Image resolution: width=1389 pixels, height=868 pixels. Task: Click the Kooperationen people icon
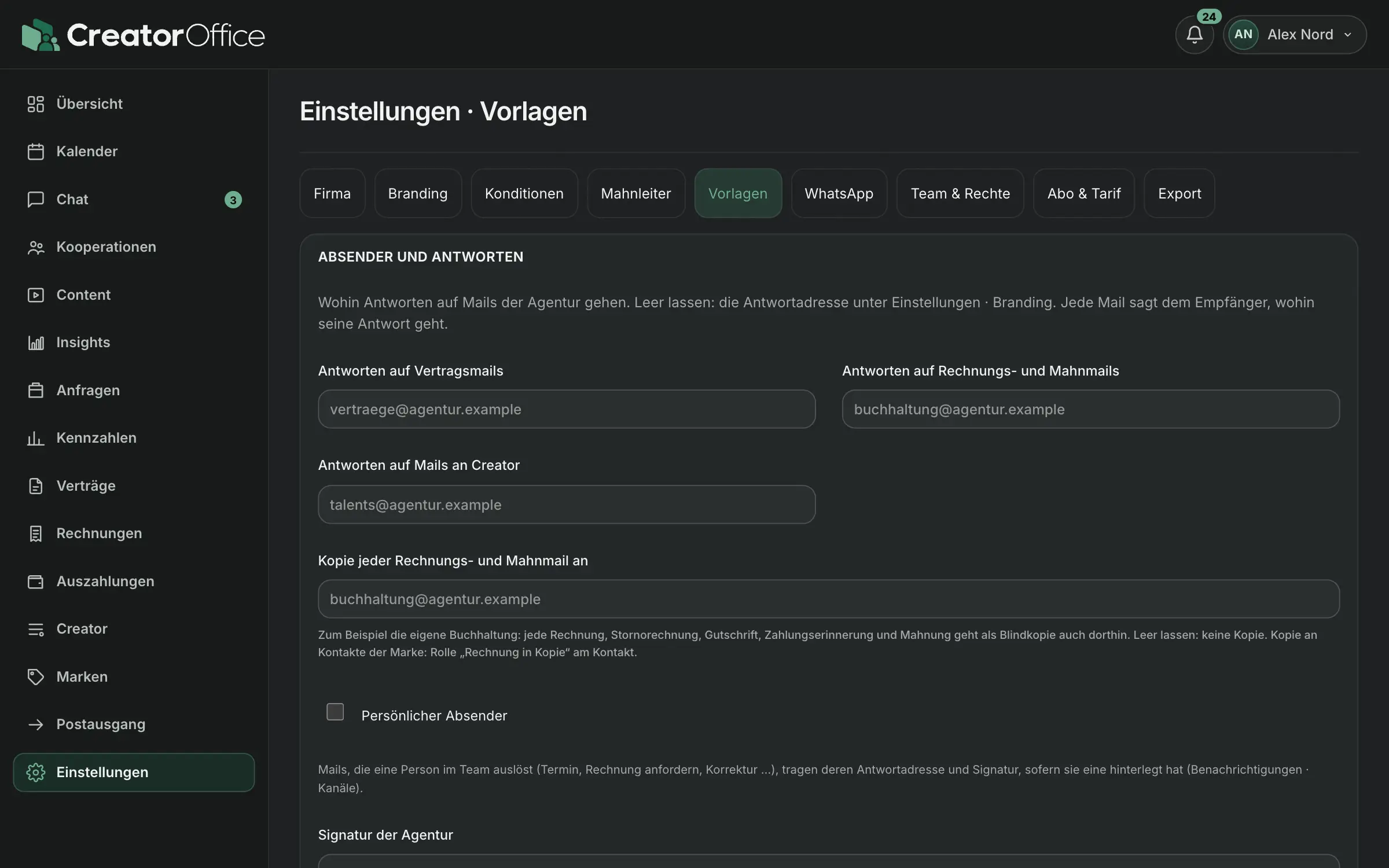tap(36, 247)
